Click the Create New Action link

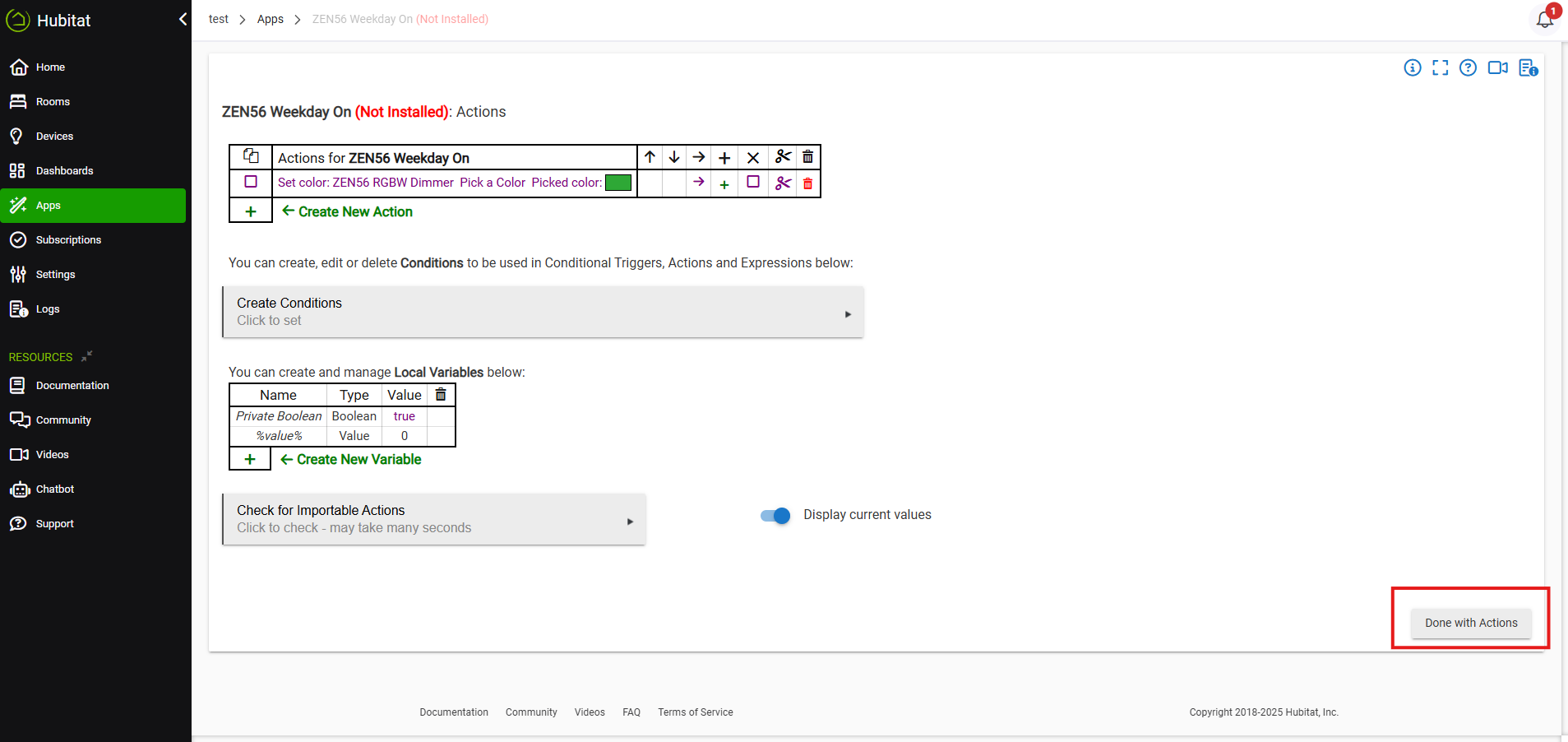coord(355,211)
